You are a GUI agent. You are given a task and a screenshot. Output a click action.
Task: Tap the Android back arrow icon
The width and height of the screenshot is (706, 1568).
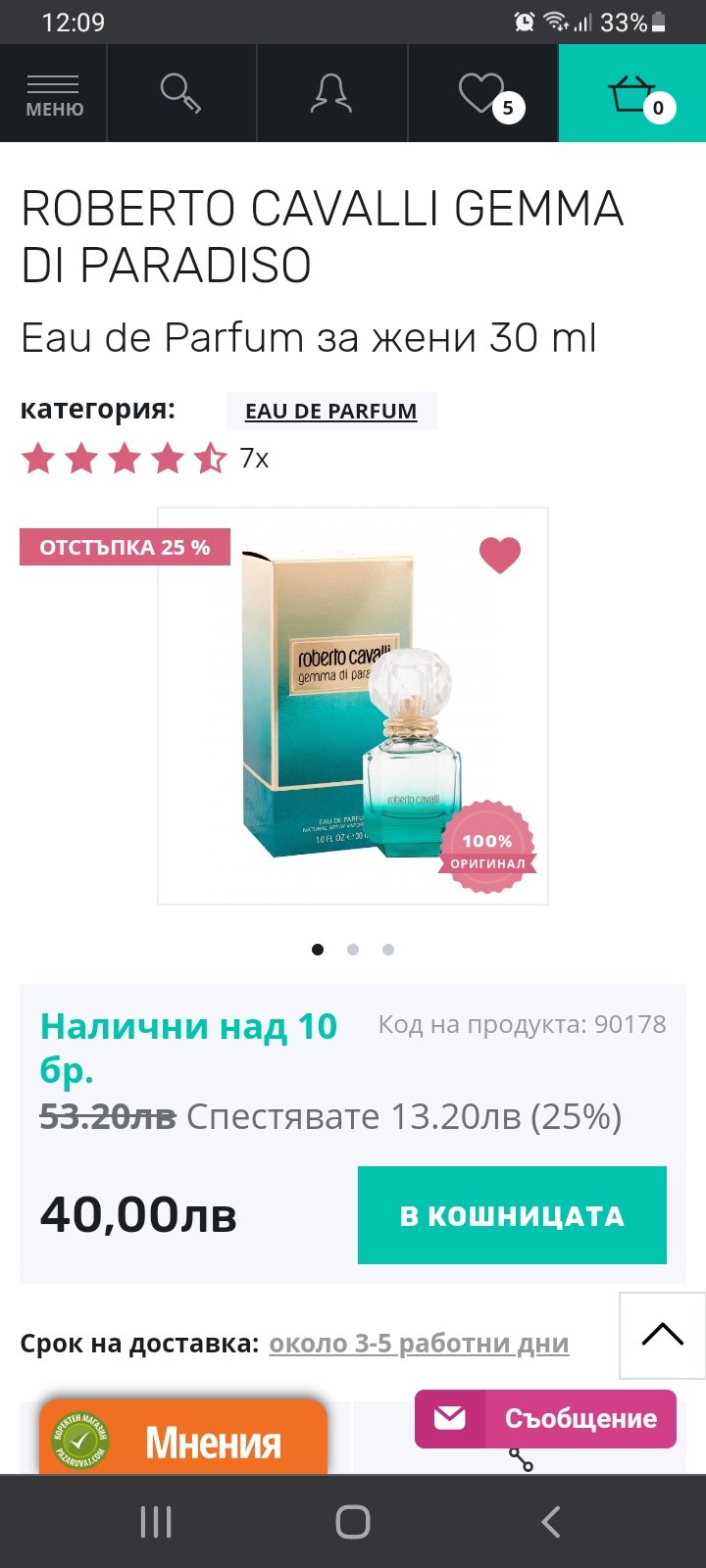coord(551,1522)
